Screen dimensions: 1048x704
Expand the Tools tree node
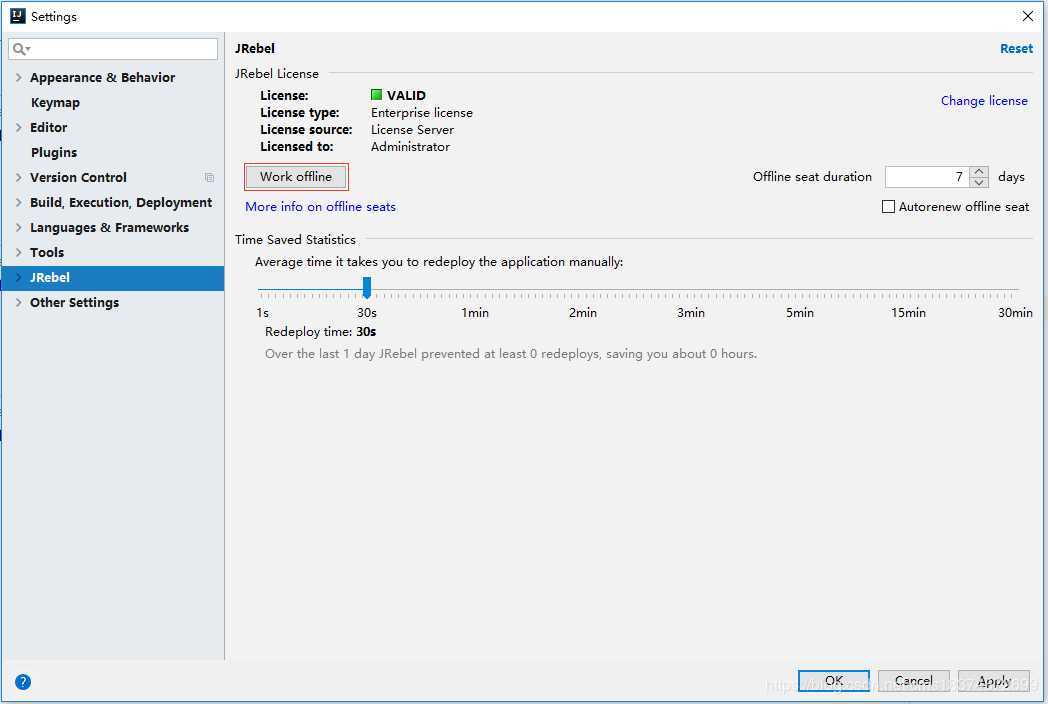click(19, 252)
